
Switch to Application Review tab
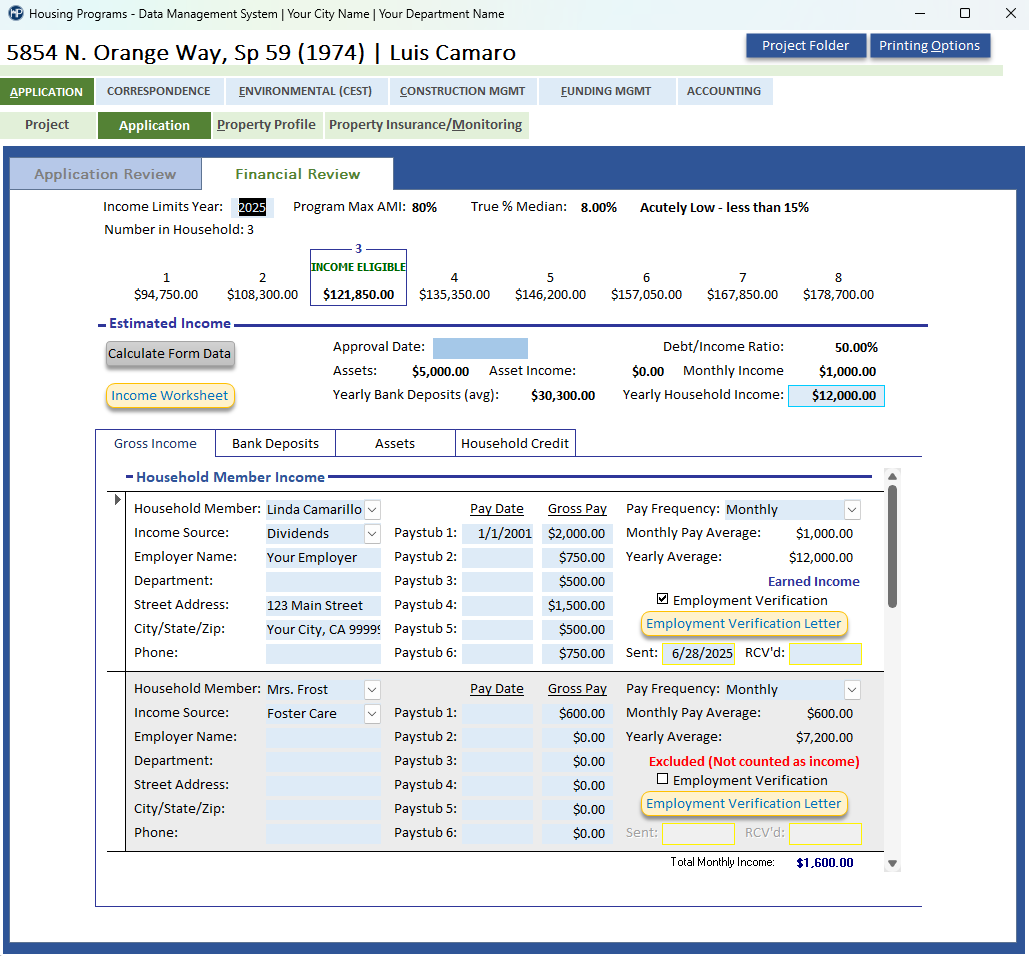(x=105, y=174)
